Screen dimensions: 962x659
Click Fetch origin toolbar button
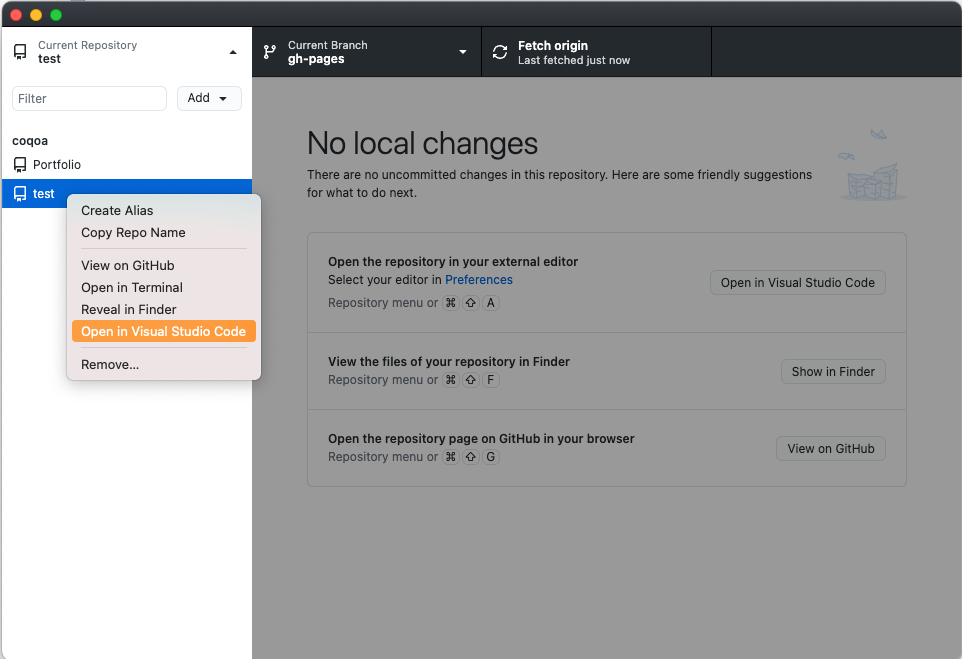[x=596, y=52]
